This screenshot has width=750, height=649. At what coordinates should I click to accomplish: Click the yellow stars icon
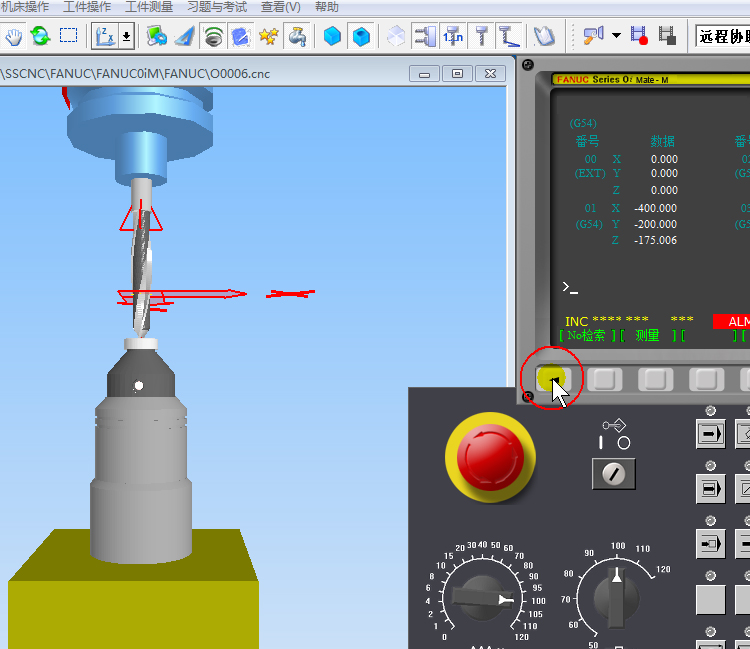coord(268,36)
